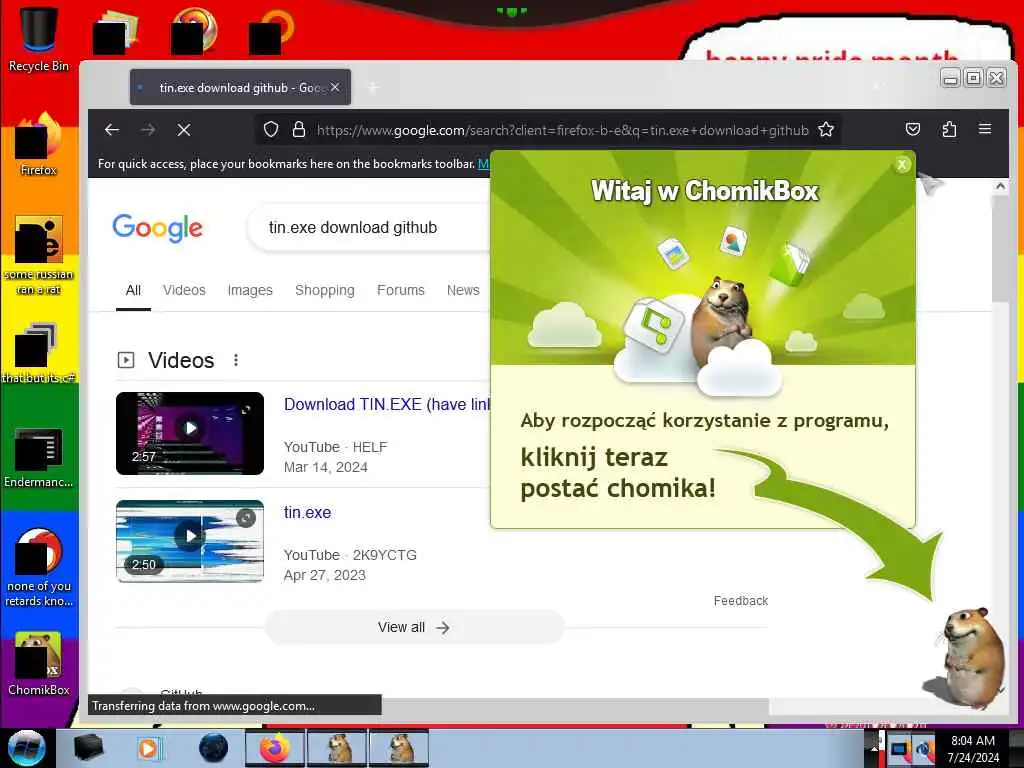The height and width of the screenshot is (768, 1024).
Task: Close the ChomikBox welcome popup
Action: 902,165
